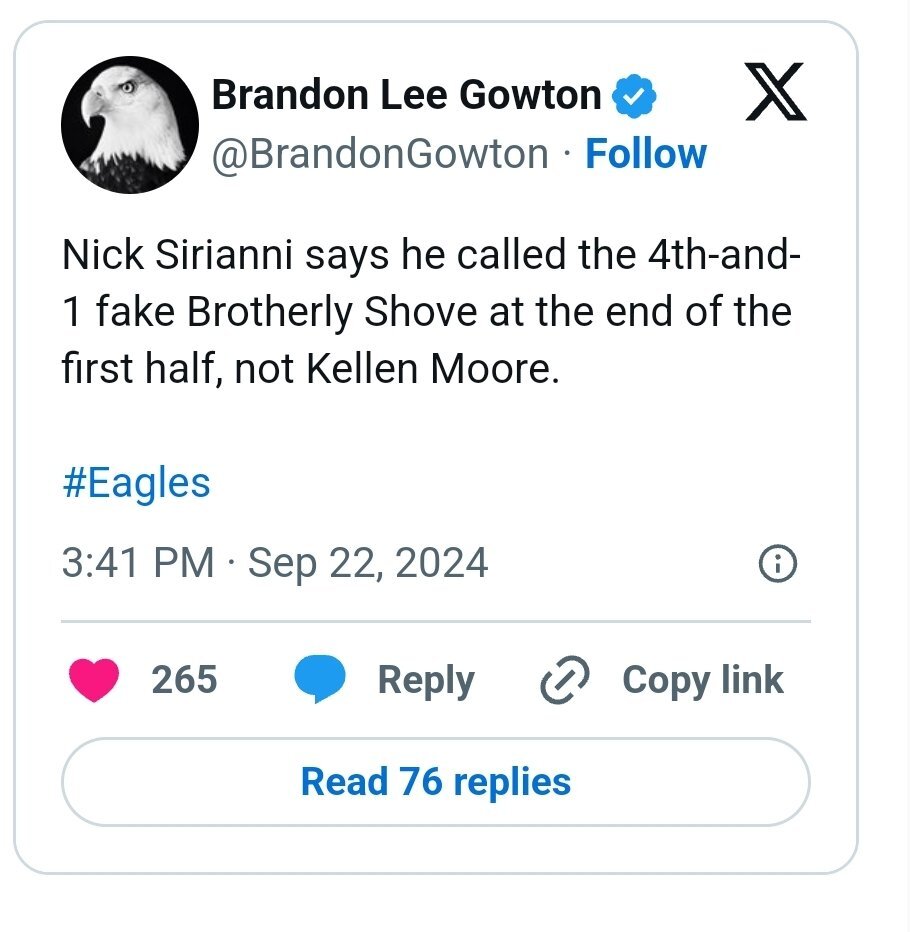Click the words Nick Sirianni in tweet
The height and width of the screenshot is (932, 910).
pyautogui.click(x=177, y=254)
